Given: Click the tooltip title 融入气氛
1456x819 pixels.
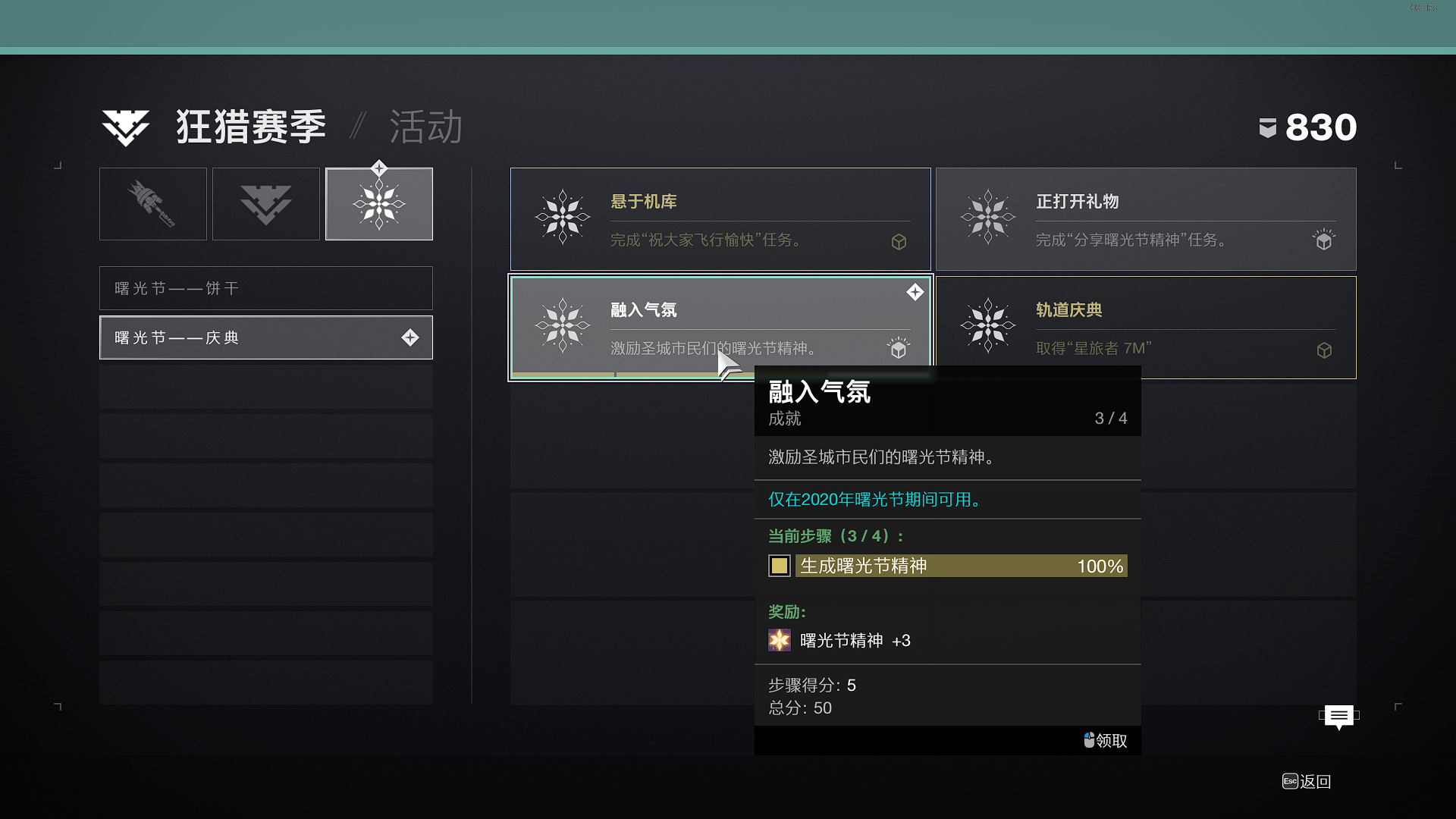Looking at the screenshot, I should click(x=820, y=392).
